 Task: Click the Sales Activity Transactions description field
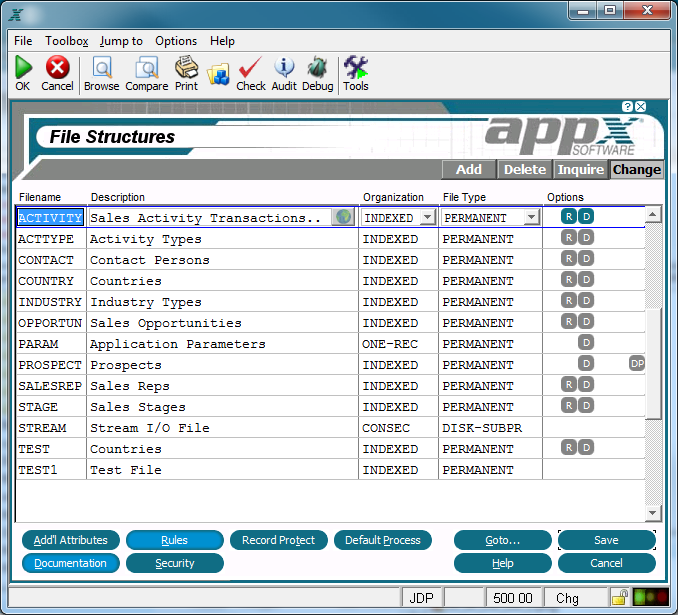tap(210, 218)
